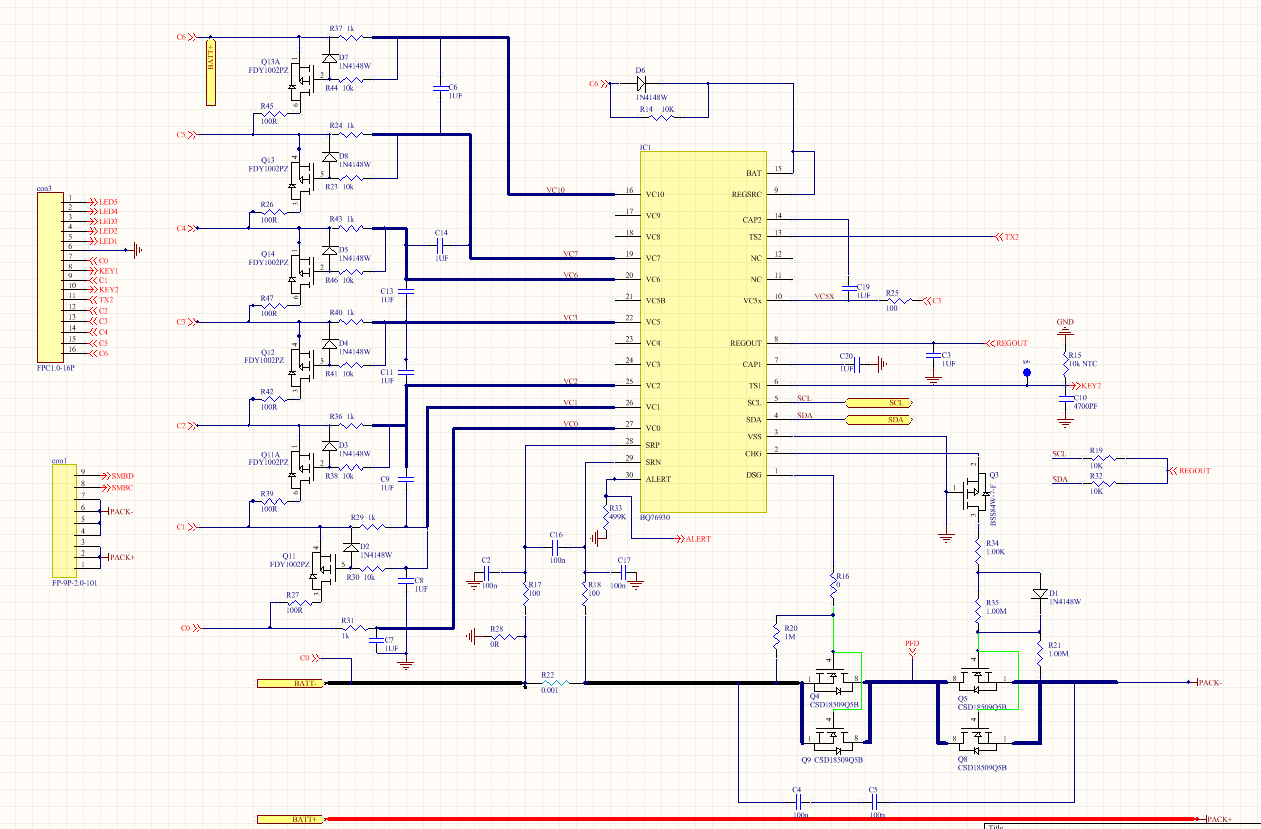Select sense resistor R22 0.001
1261x829 pixels.
[555, 683]
